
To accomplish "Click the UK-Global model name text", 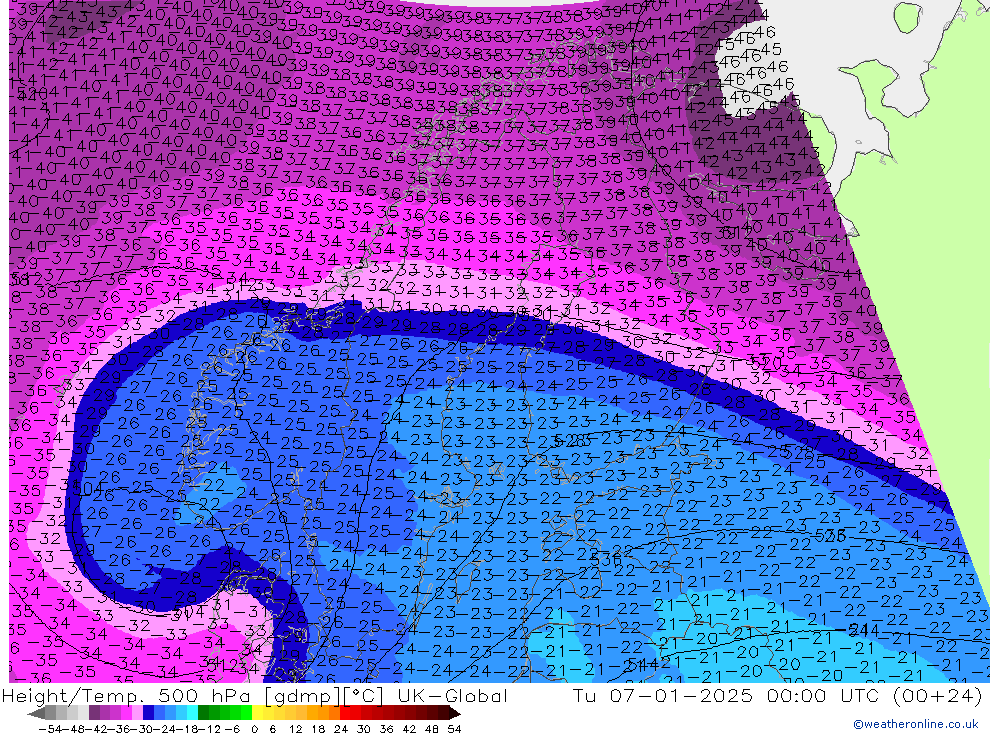I will (x=452, y=695).
